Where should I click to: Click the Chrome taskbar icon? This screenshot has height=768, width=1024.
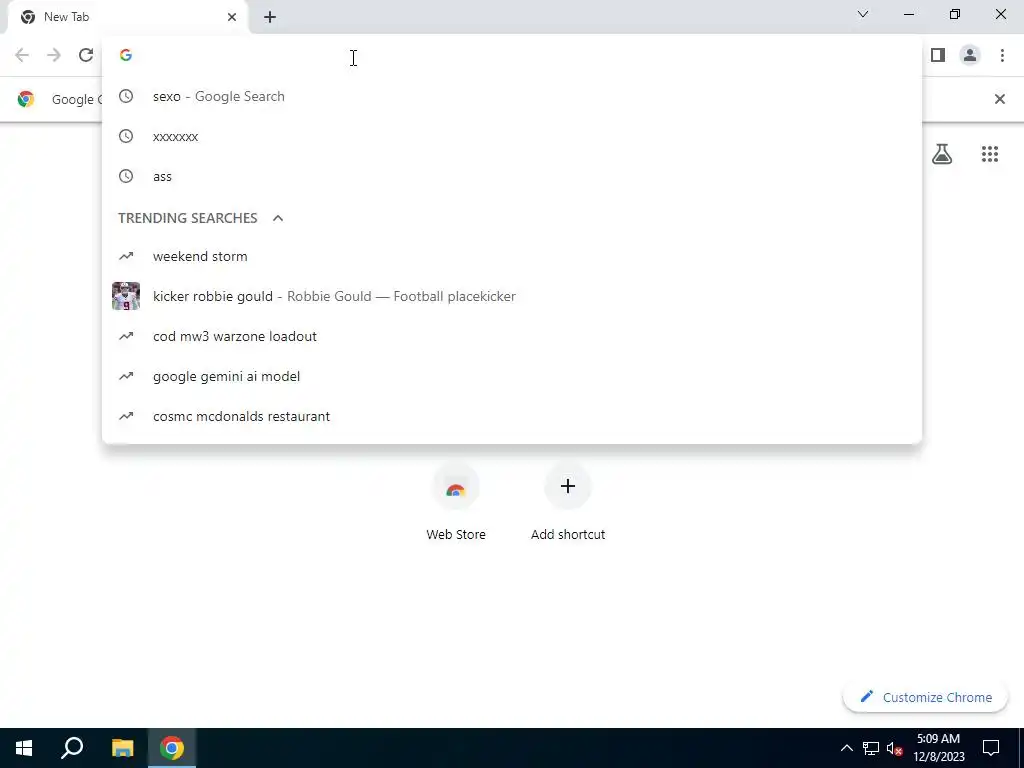(172, 748)
